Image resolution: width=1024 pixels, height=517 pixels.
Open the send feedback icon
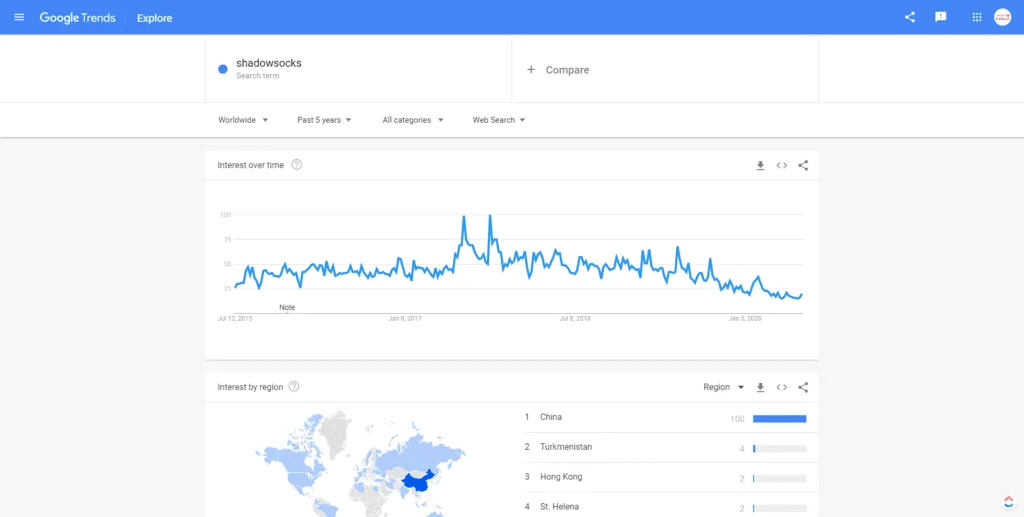[940, 17]
